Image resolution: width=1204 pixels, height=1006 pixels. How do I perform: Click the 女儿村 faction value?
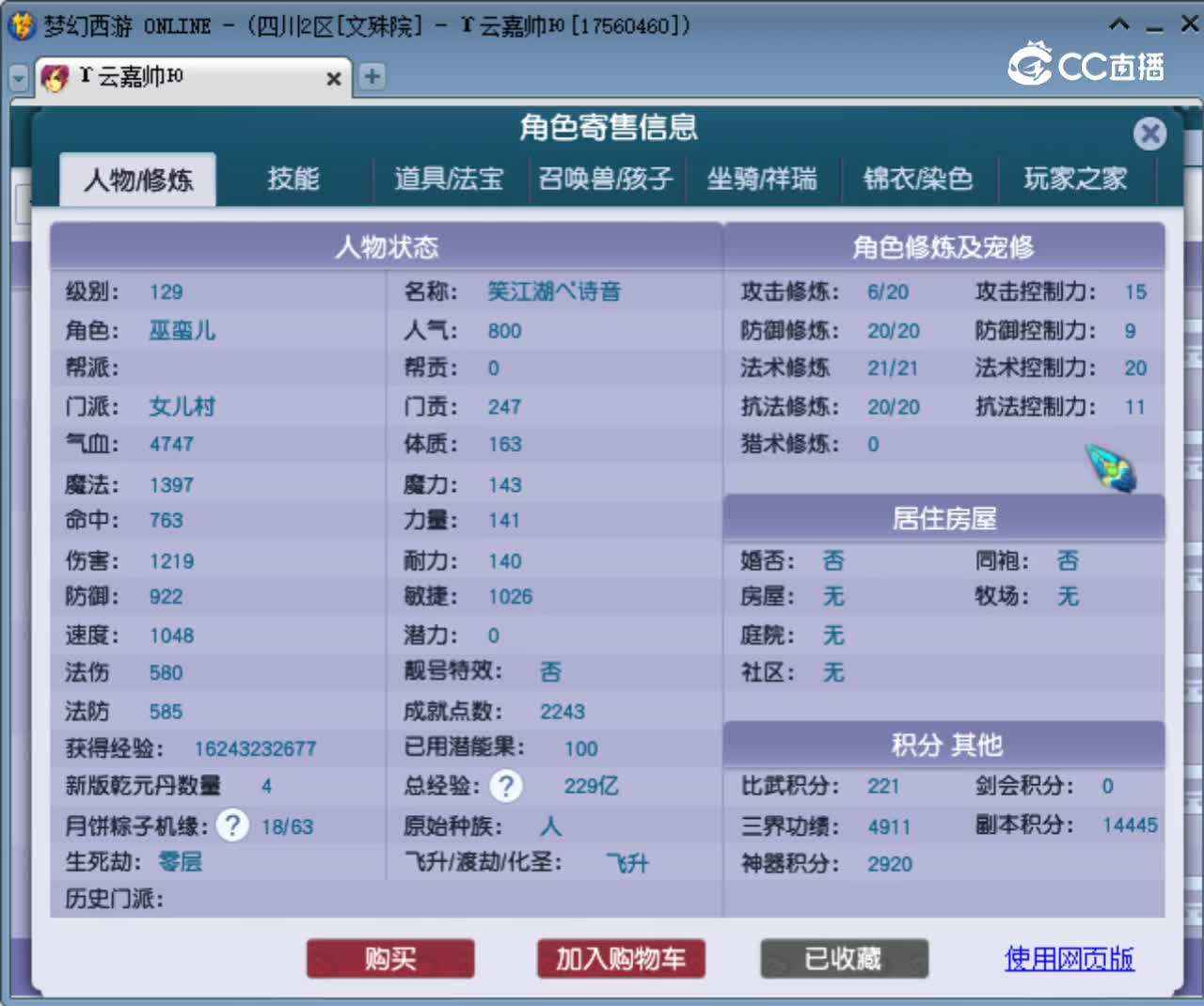tap(182, 406)
